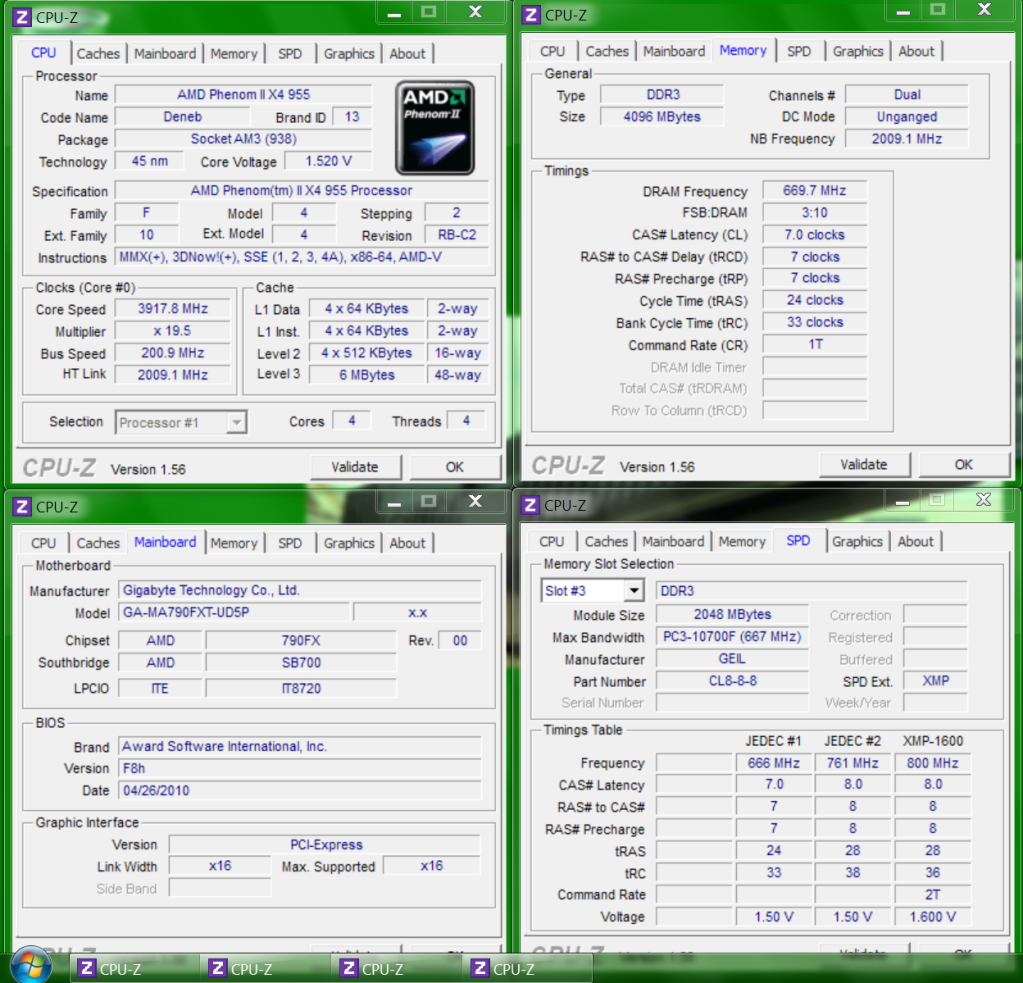Click the AMD Phenom II logo image
Screen dimensions: 1023x983
click(x=437, y=128)
